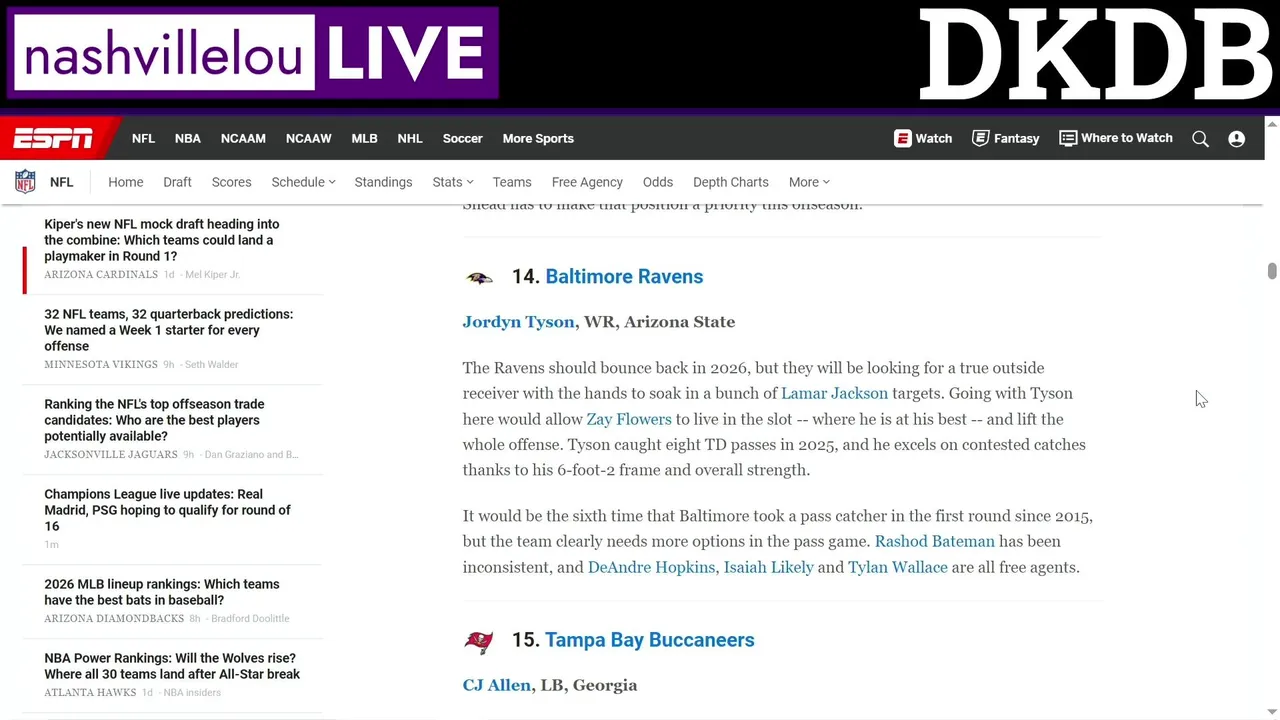1280x720 pixels.
Task: Go to the Draft tab
Action: [177, 182]
